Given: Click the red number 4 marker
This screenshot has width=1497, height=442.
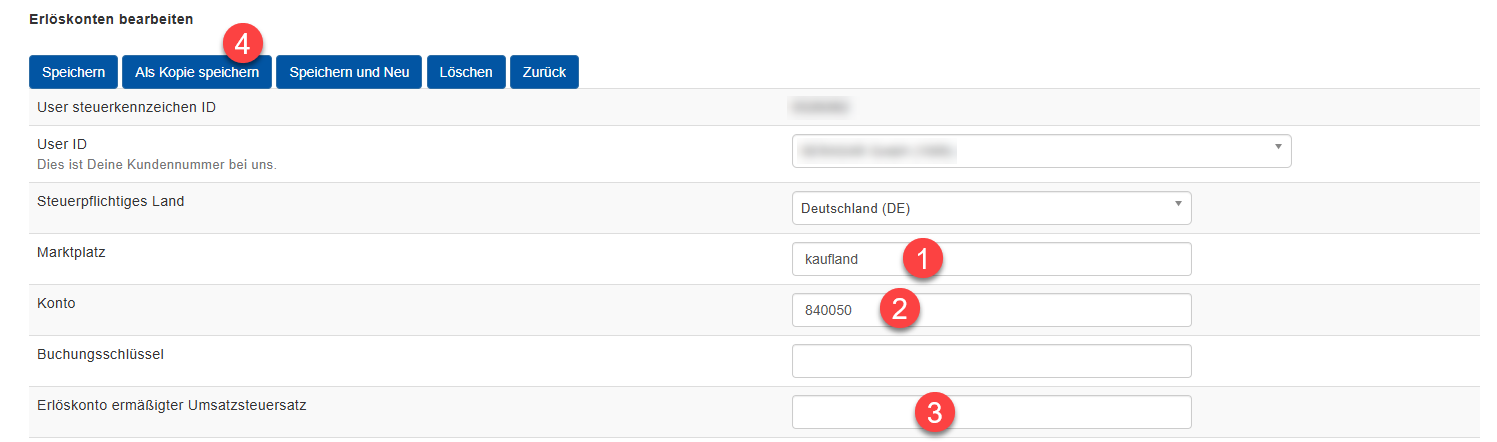Looking at the screenshot, I should [x=242, y=44].
